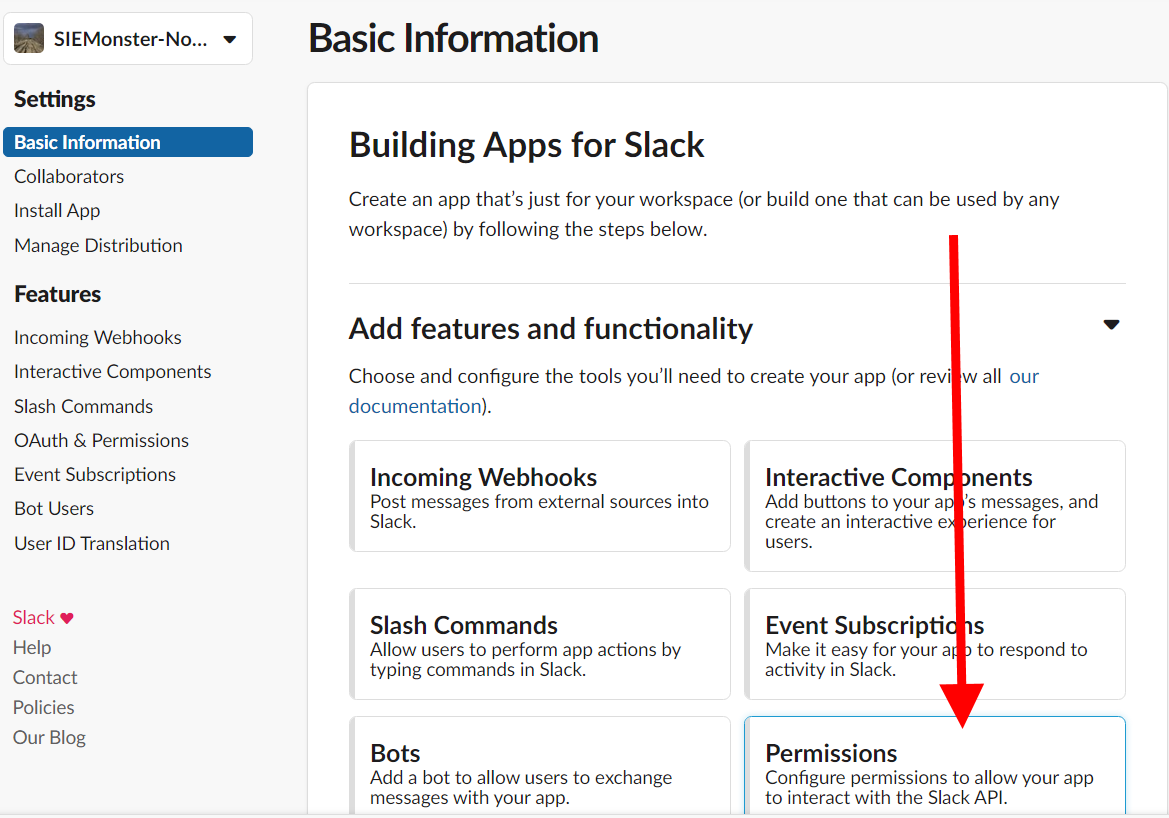
Task: Open the Our Blog footer link
Action: pyautogui.click(x=49, y=737)
